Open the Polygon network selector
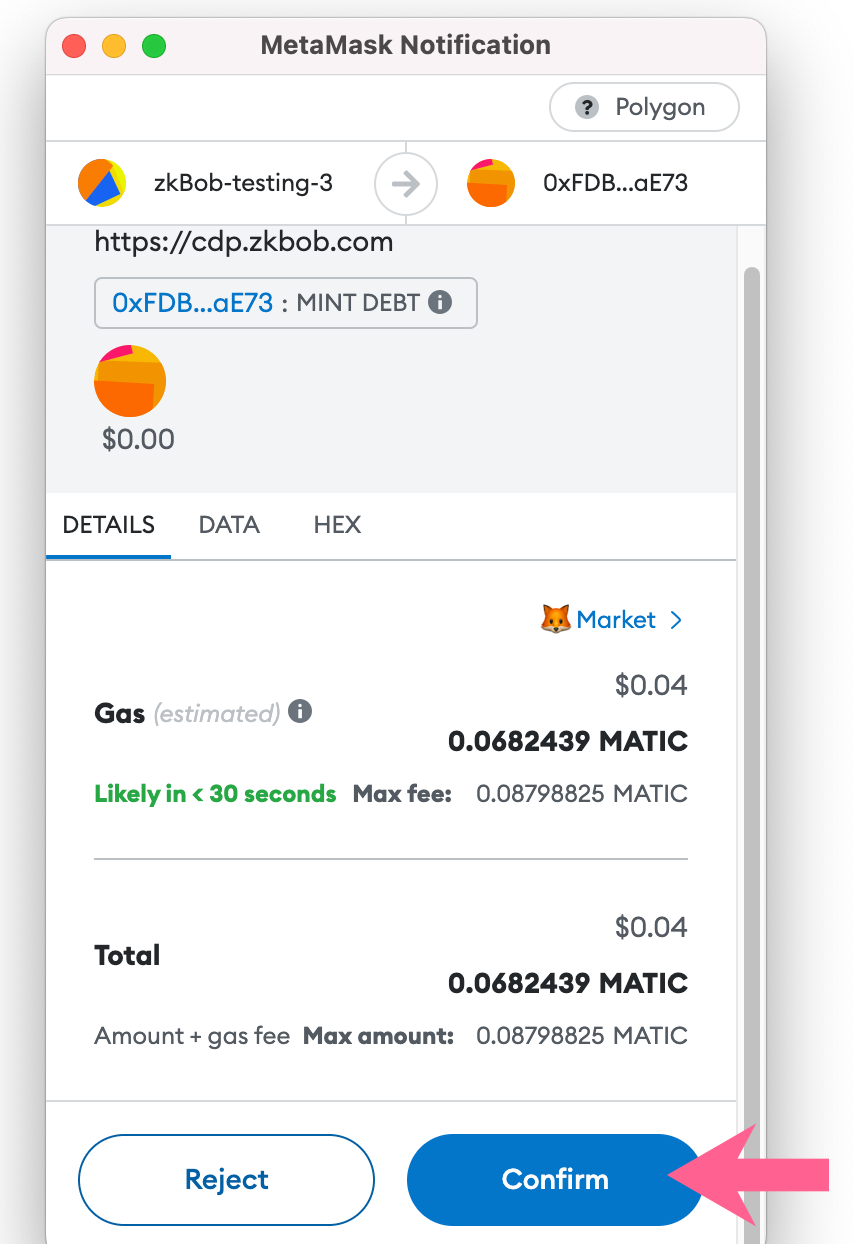Viewport: 854px width, 1244px height. click(x=644, y=107)
